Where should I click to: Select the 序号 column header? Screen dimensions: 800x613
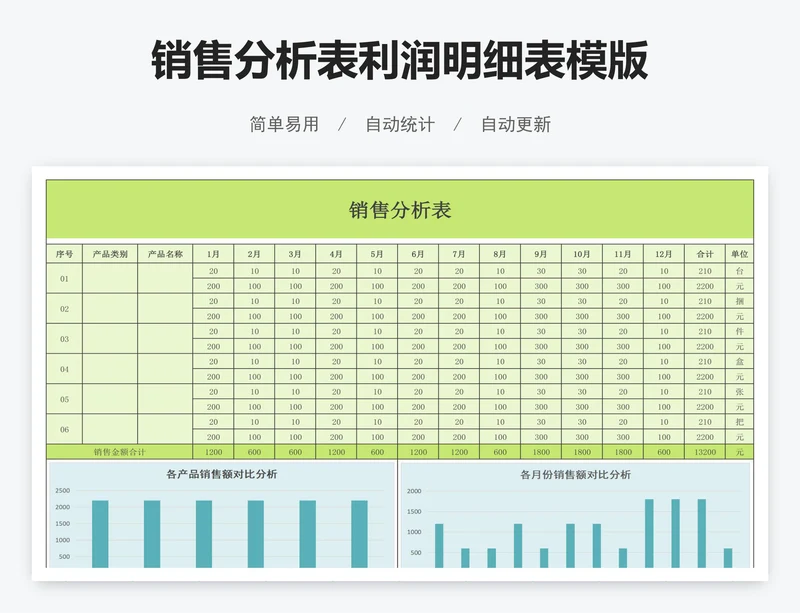(x=64, y=254)
